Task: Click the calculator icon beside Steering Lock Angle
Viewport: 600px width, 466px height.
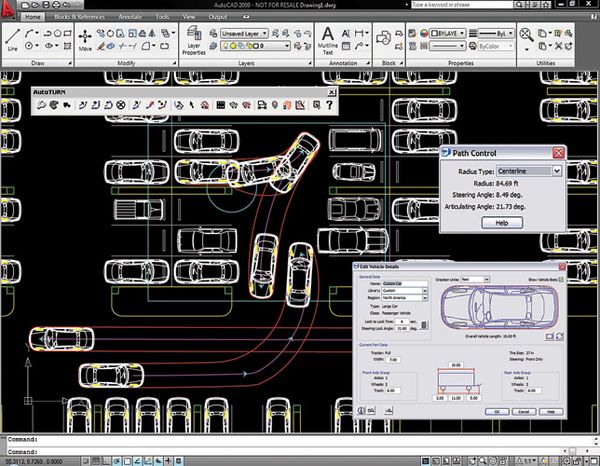Action: [424, 325]
